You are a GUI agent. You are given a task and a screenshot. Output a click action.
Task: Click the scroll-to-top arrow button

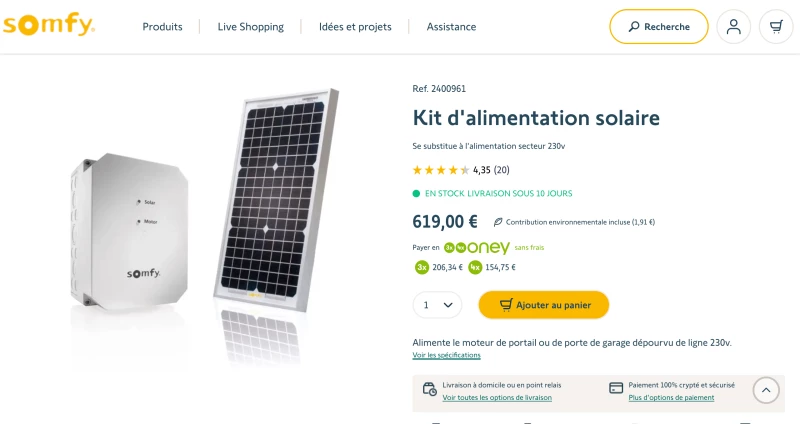(x=766, y=390)
